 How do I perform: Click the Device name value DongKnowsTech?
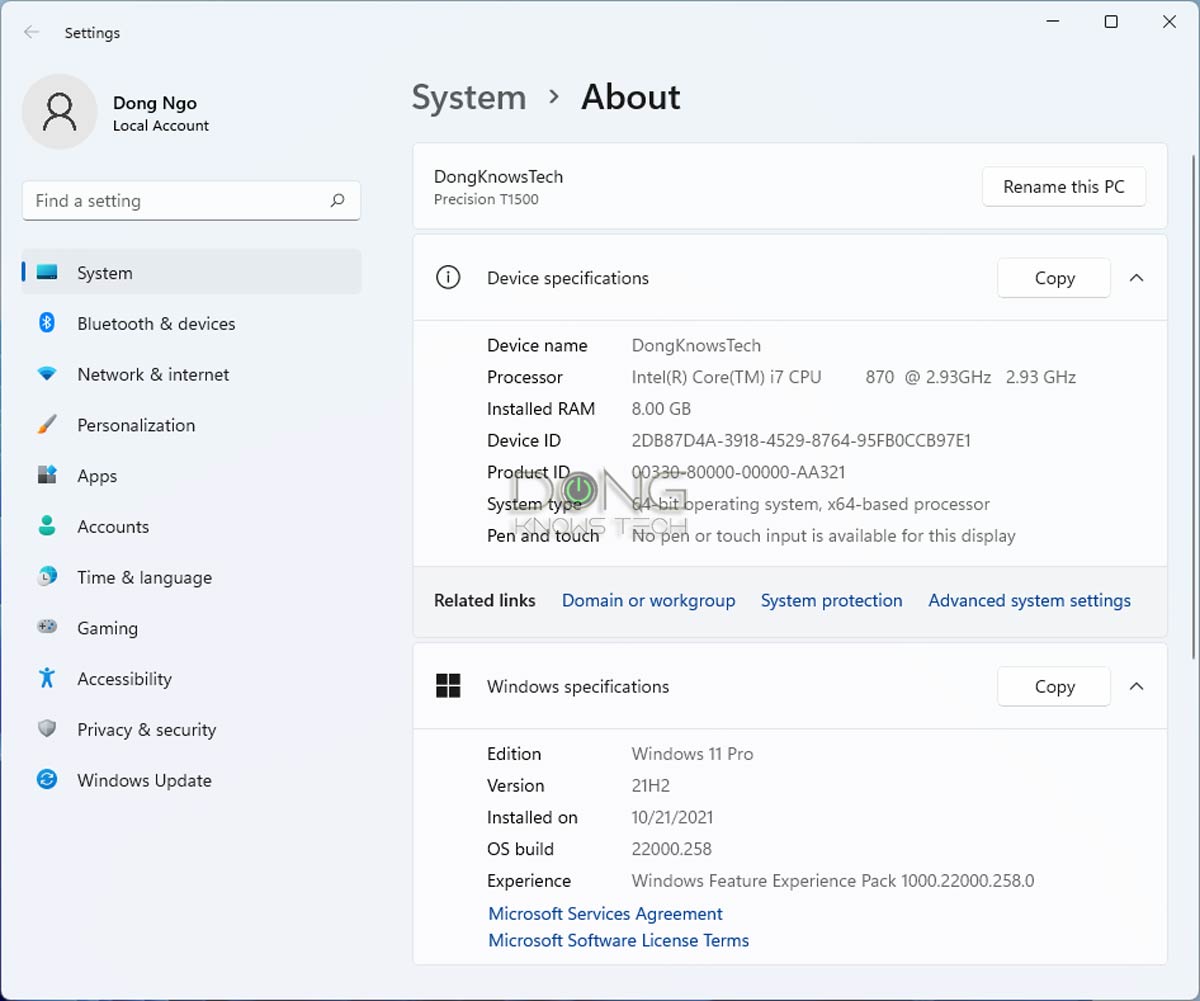(696, 345)
